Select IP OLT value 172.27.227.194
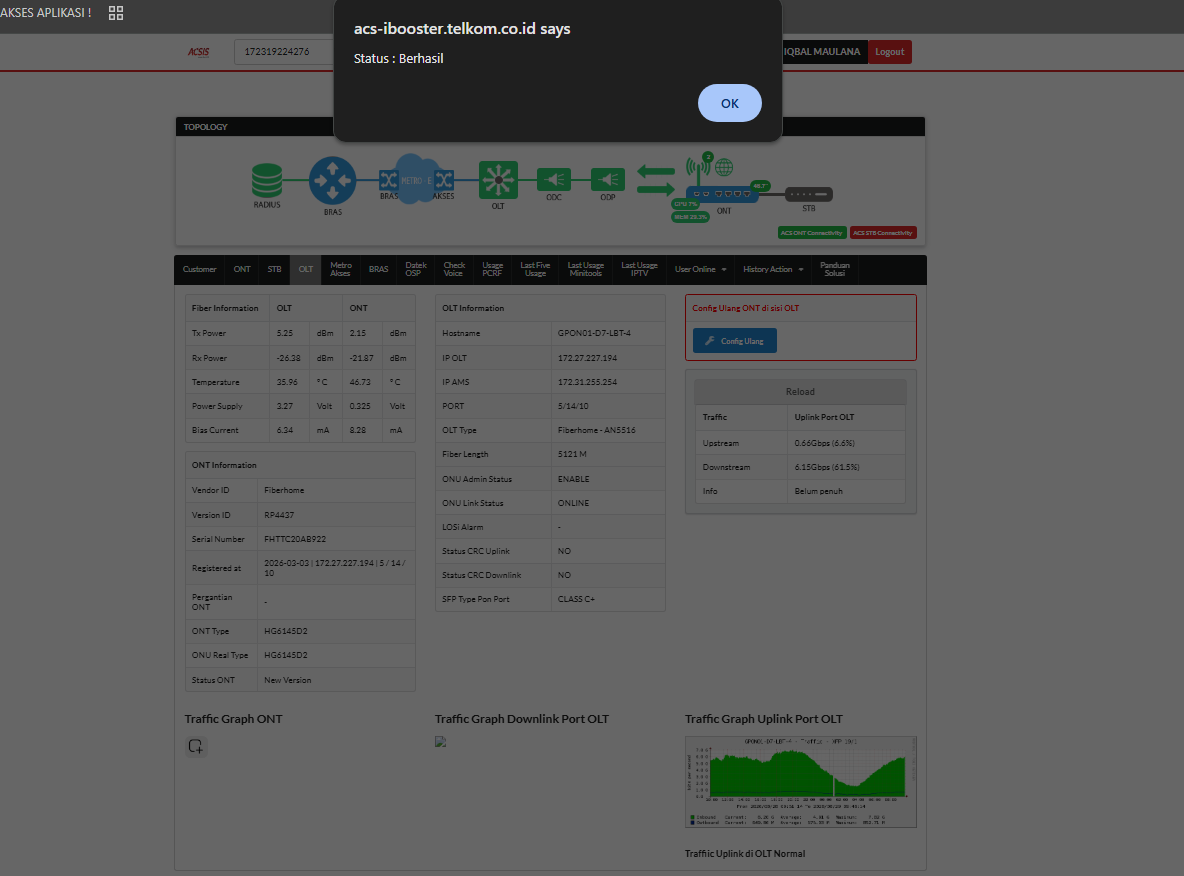 (x=587, y=358)
